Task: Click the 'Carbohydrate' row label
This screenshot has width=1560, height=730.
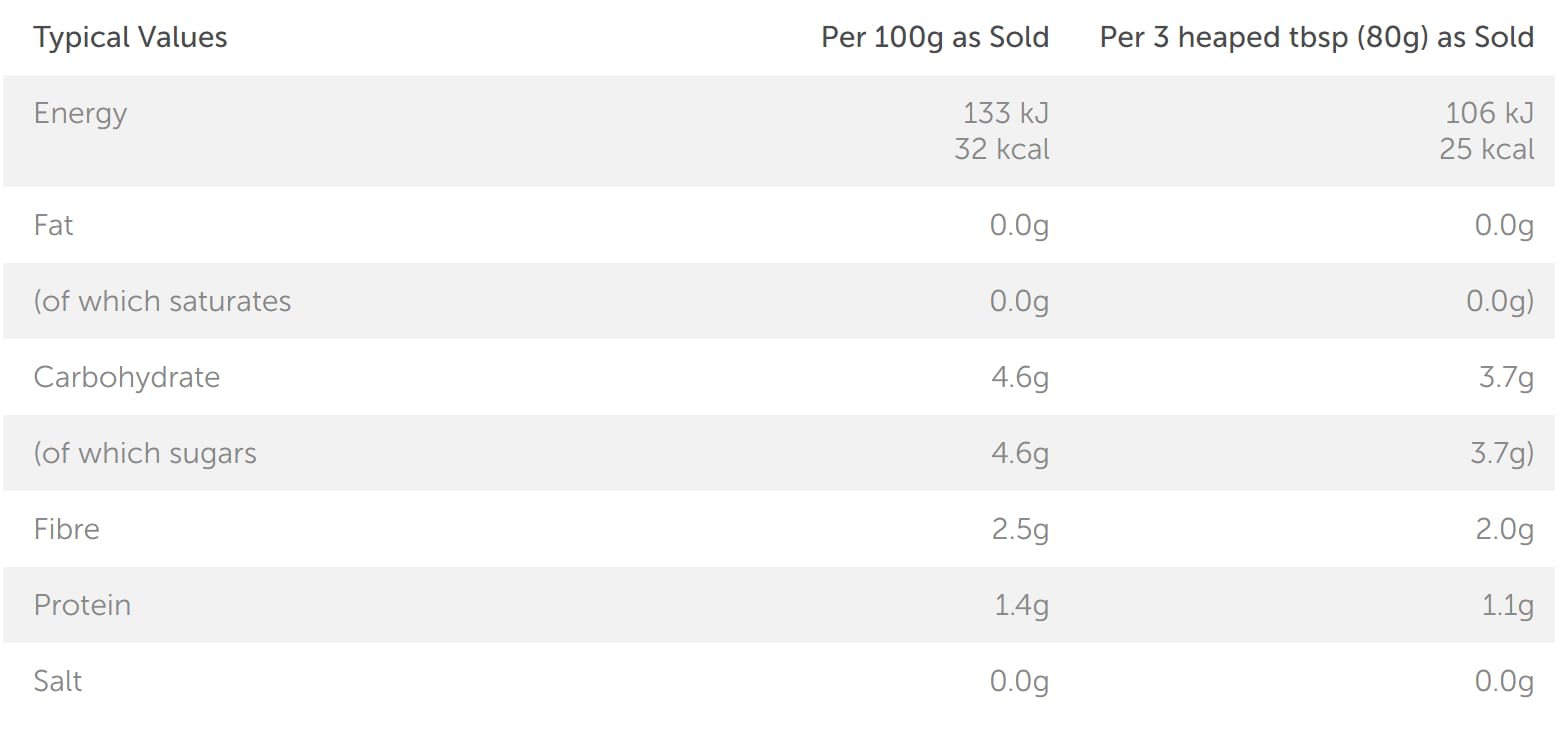Action: (126, 377)
